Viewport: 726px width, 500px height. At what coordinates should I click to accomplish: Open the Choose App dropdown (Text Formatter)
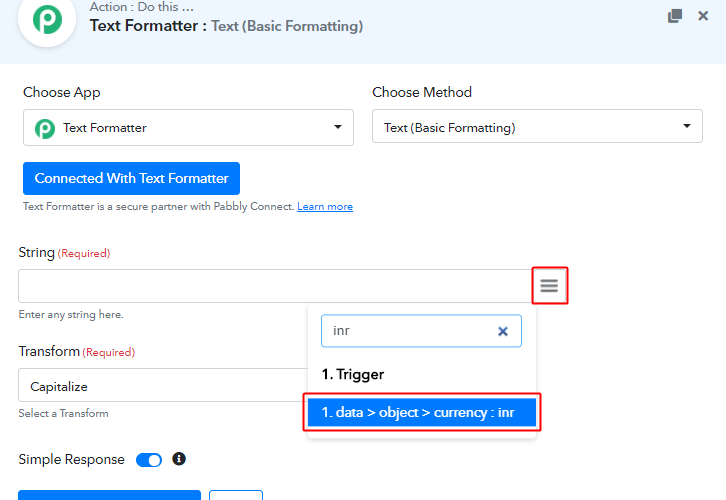click(188, 127)
